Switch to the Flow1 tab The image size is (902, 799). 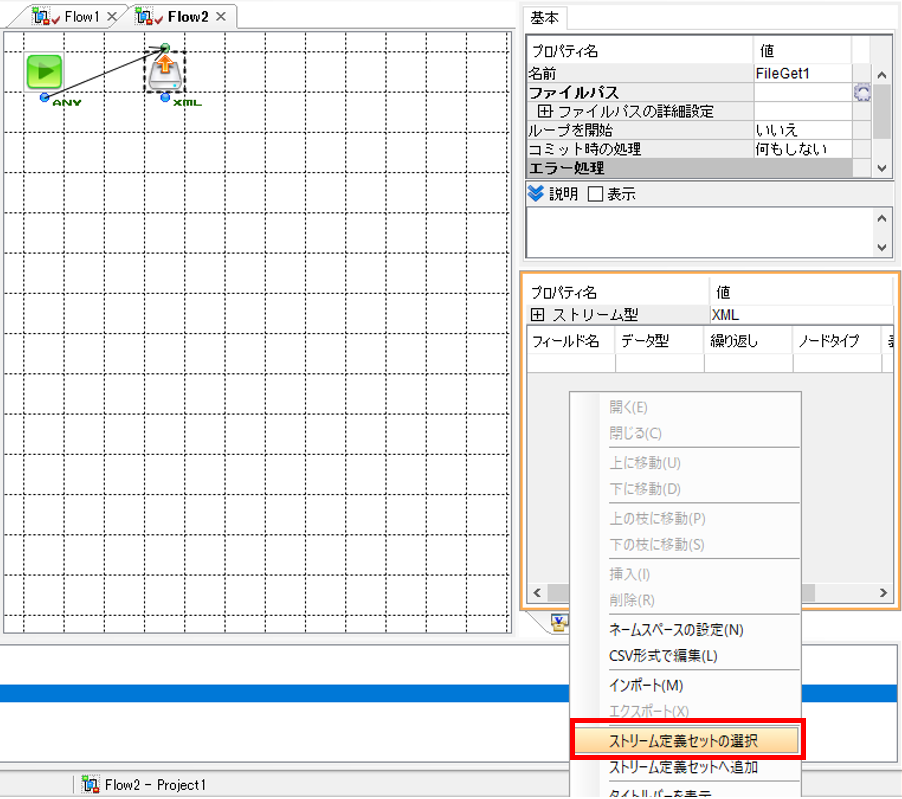[81, 17]
